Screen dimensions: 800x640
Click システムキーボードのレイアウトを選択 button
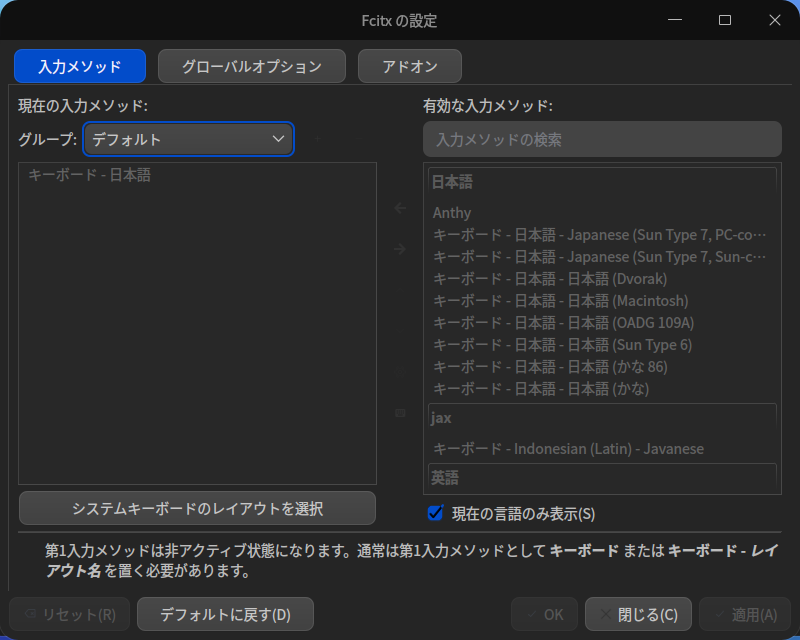[x=197, y=508]
